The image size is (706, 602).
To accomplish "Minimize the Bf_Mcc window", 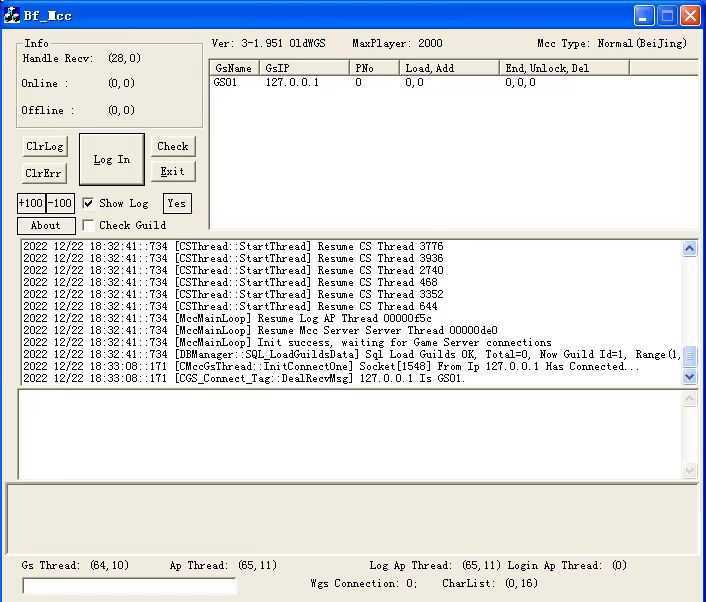I will (644, 15).
